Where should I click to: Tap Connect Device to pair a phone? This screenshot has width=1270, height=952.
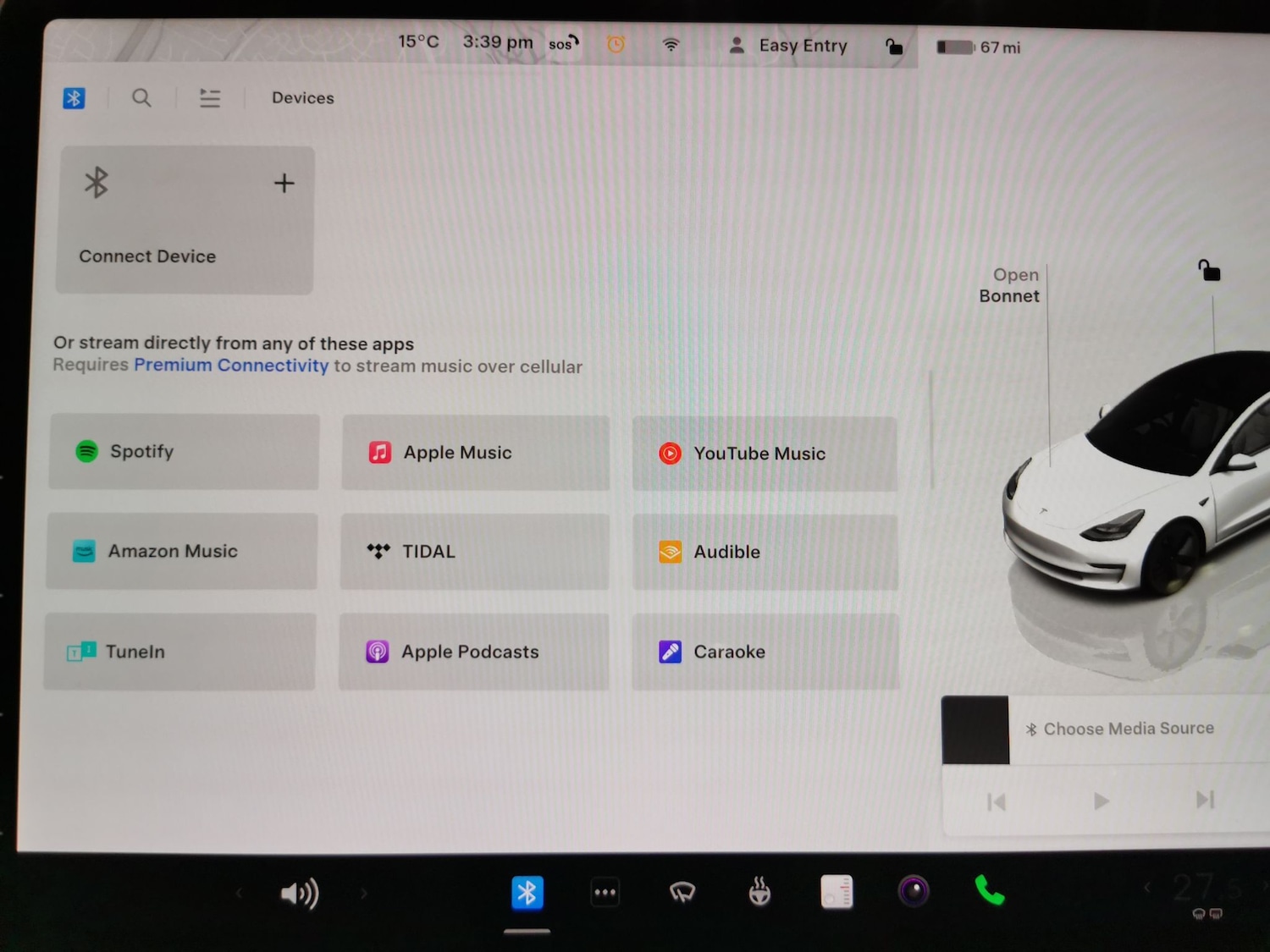[184, 220]
